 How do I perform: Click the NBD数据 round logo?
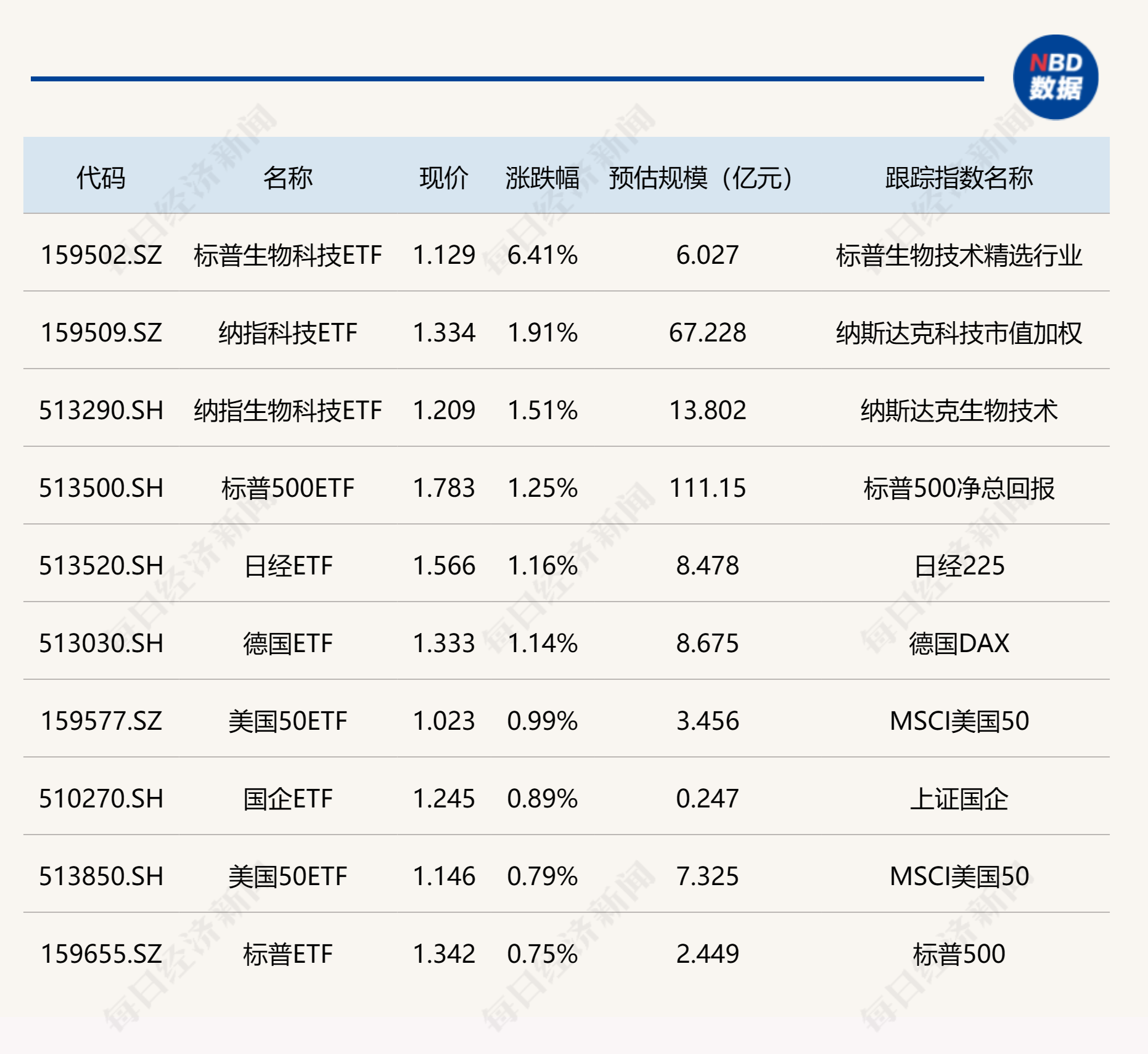coord(1056,77)
